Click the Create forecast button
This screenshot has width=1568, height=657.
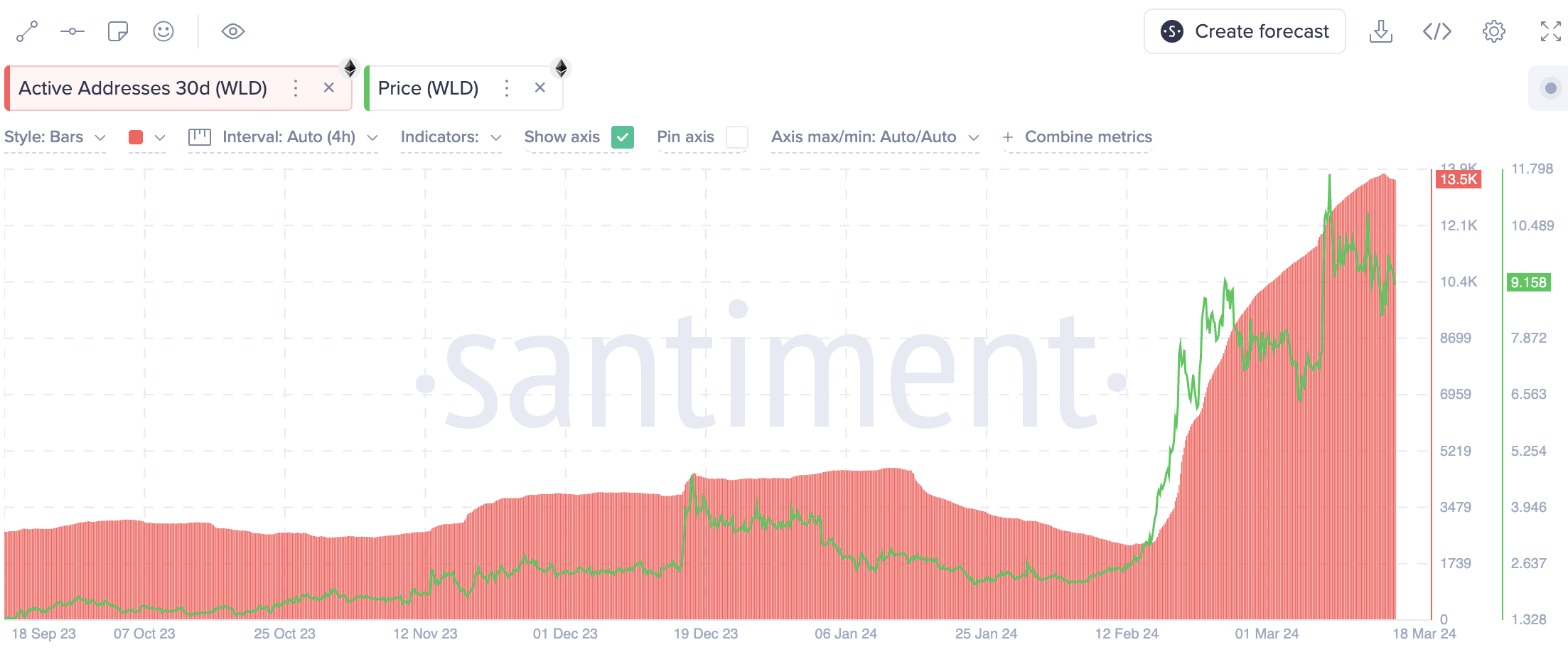(x=1245, y=31)
